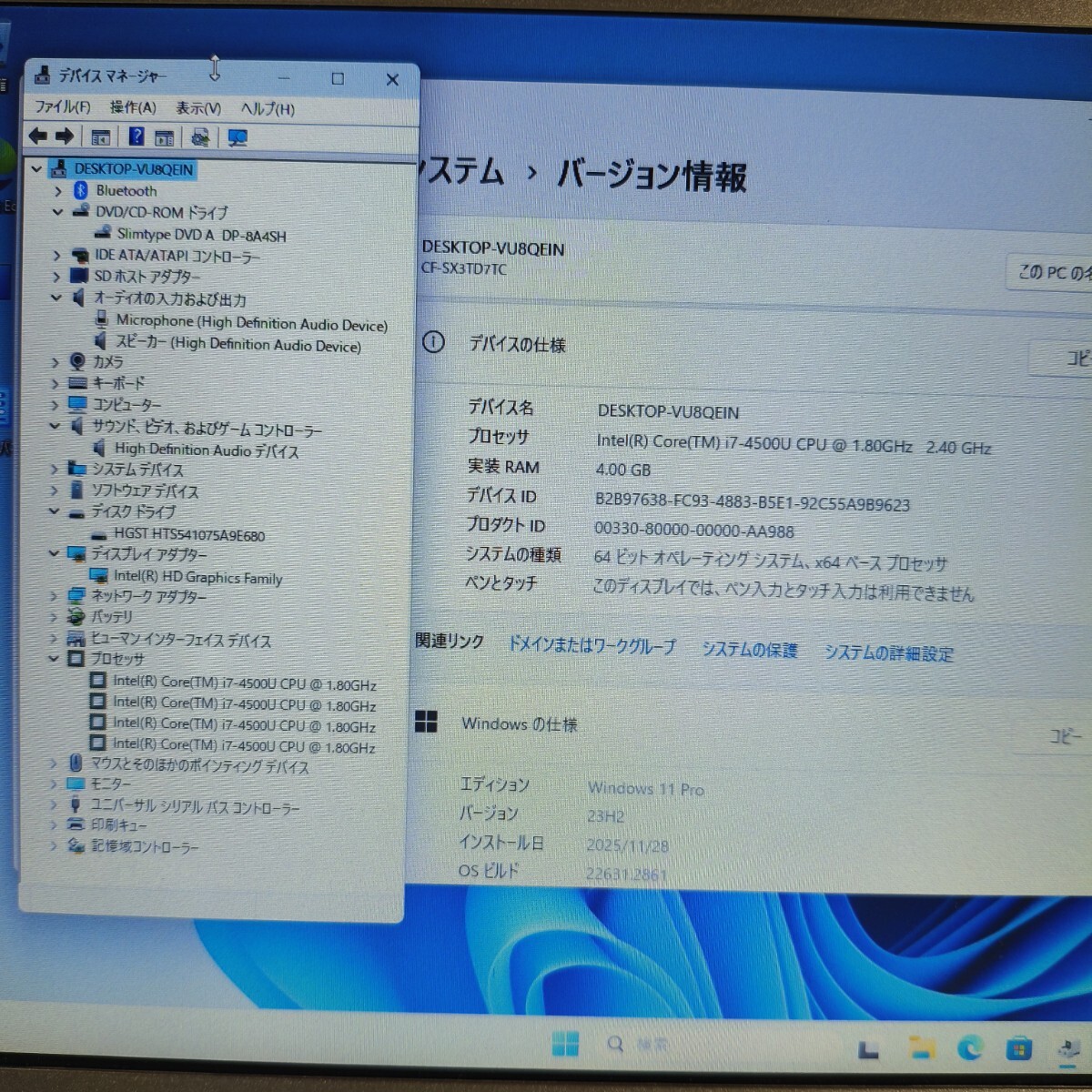Select the last Intel Core i7-4500U processor entry
The image size is (1092, 1092).
click(244, 745)
